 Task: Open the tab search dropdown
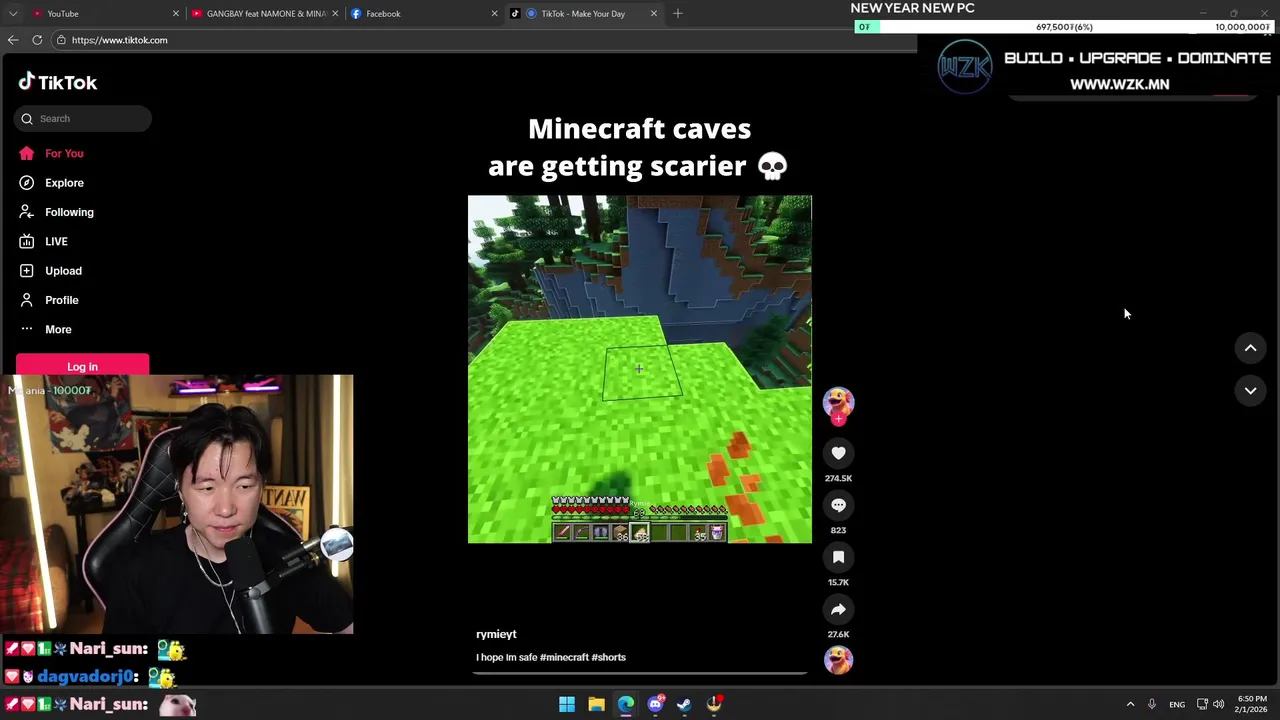click(12, 13)
